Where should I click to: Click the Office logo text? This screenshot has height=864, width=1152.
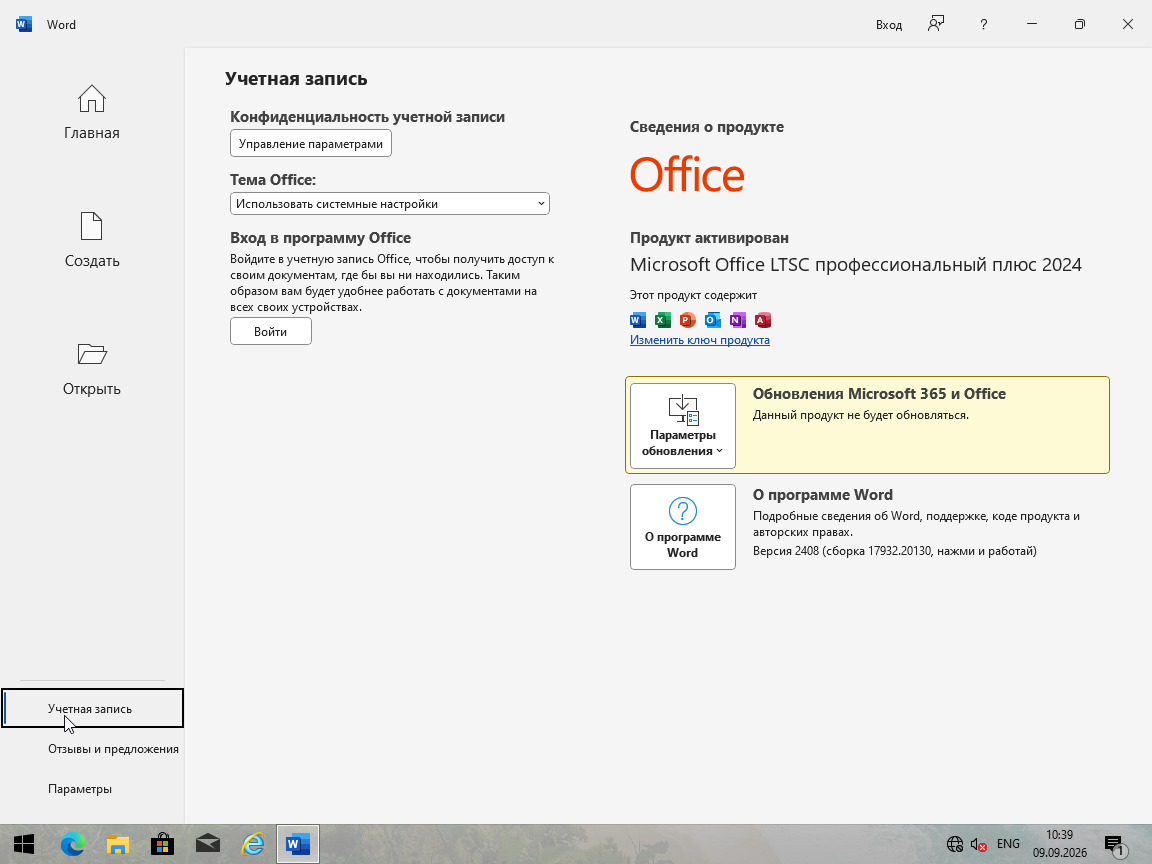pos(687,174)
